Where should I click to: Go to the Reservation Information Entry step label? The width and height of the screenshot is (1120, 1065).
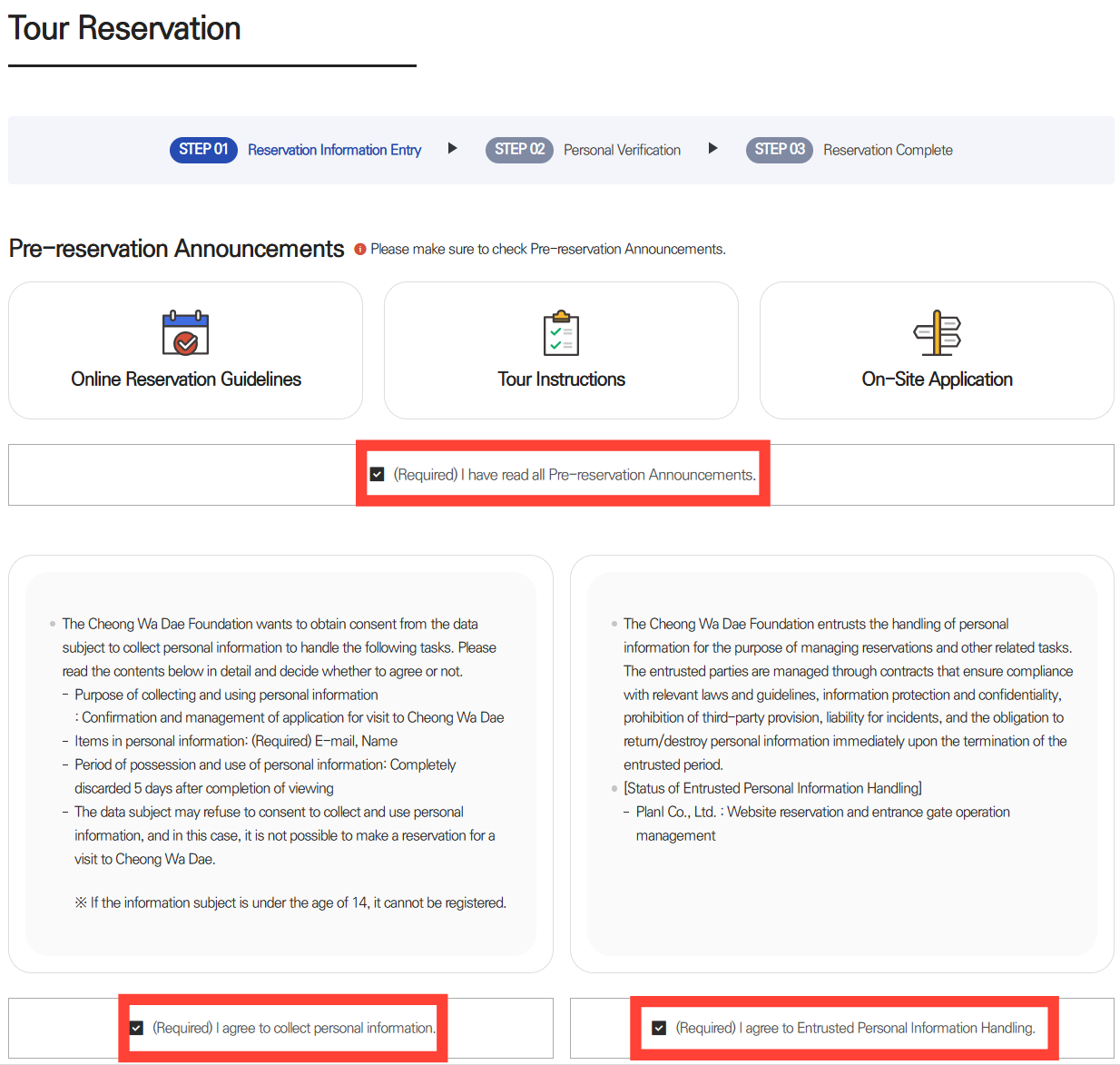(334, 150)
